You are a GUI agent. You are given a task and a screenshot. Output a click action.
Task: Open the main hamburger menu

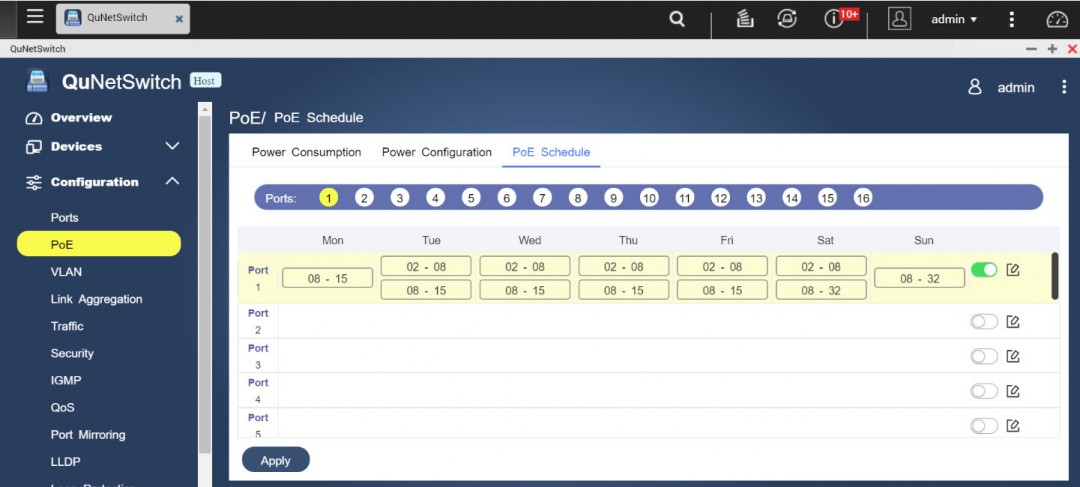coord(35,17)
